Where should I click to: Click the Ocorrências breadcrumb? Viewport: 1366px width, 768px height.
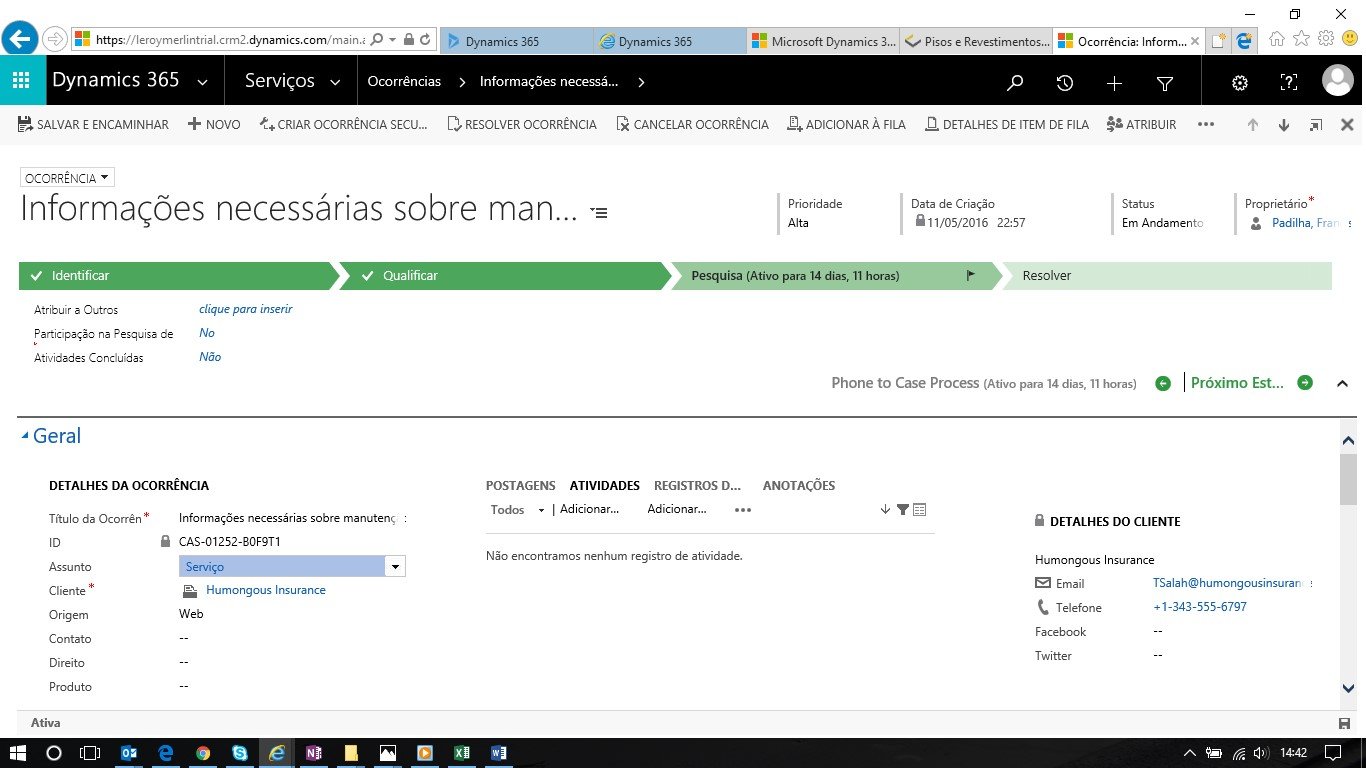click(x=404, y=82)
